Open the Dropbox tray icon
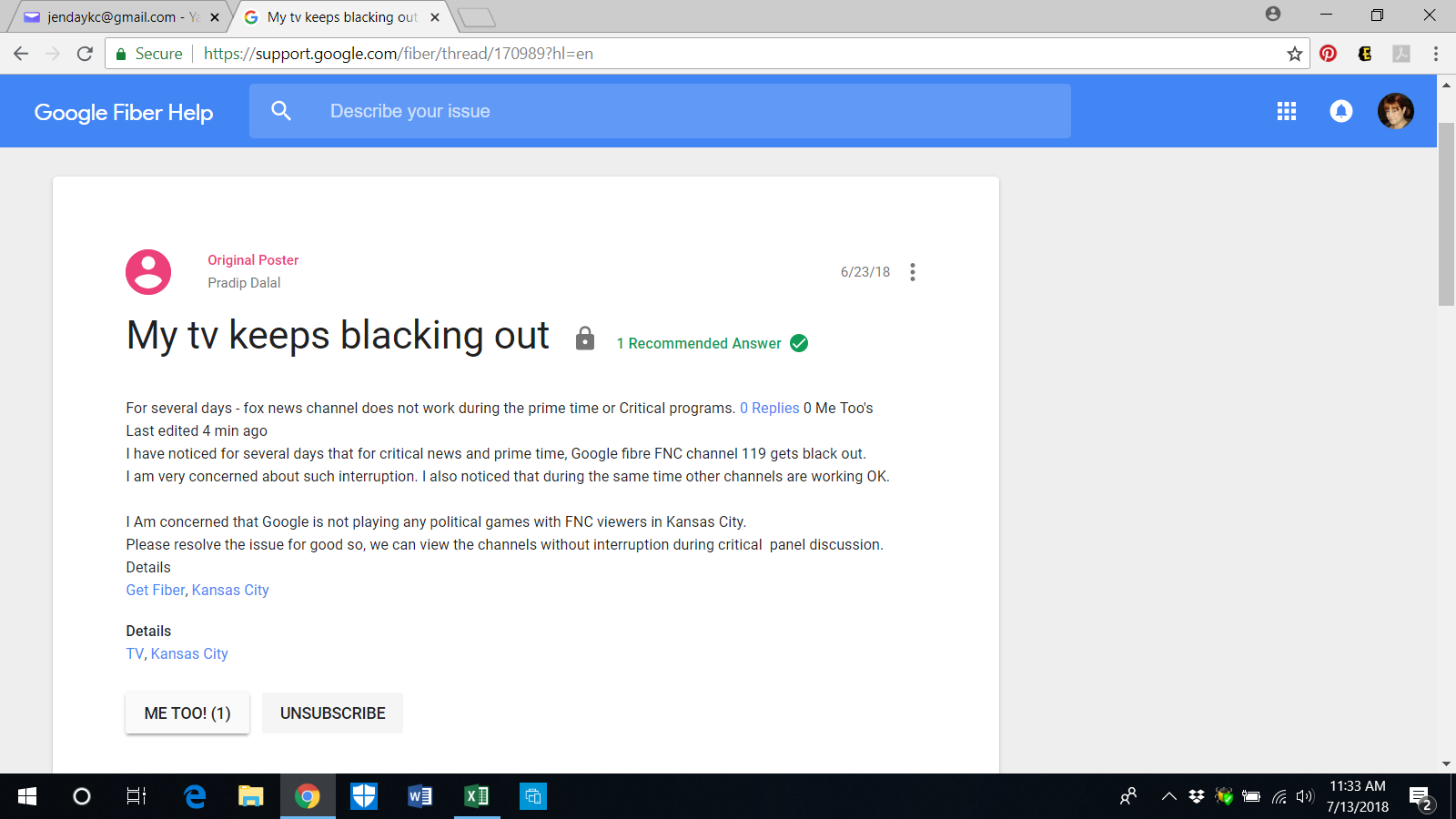This screenshot has width=1456, height=819. (1197, 796)
